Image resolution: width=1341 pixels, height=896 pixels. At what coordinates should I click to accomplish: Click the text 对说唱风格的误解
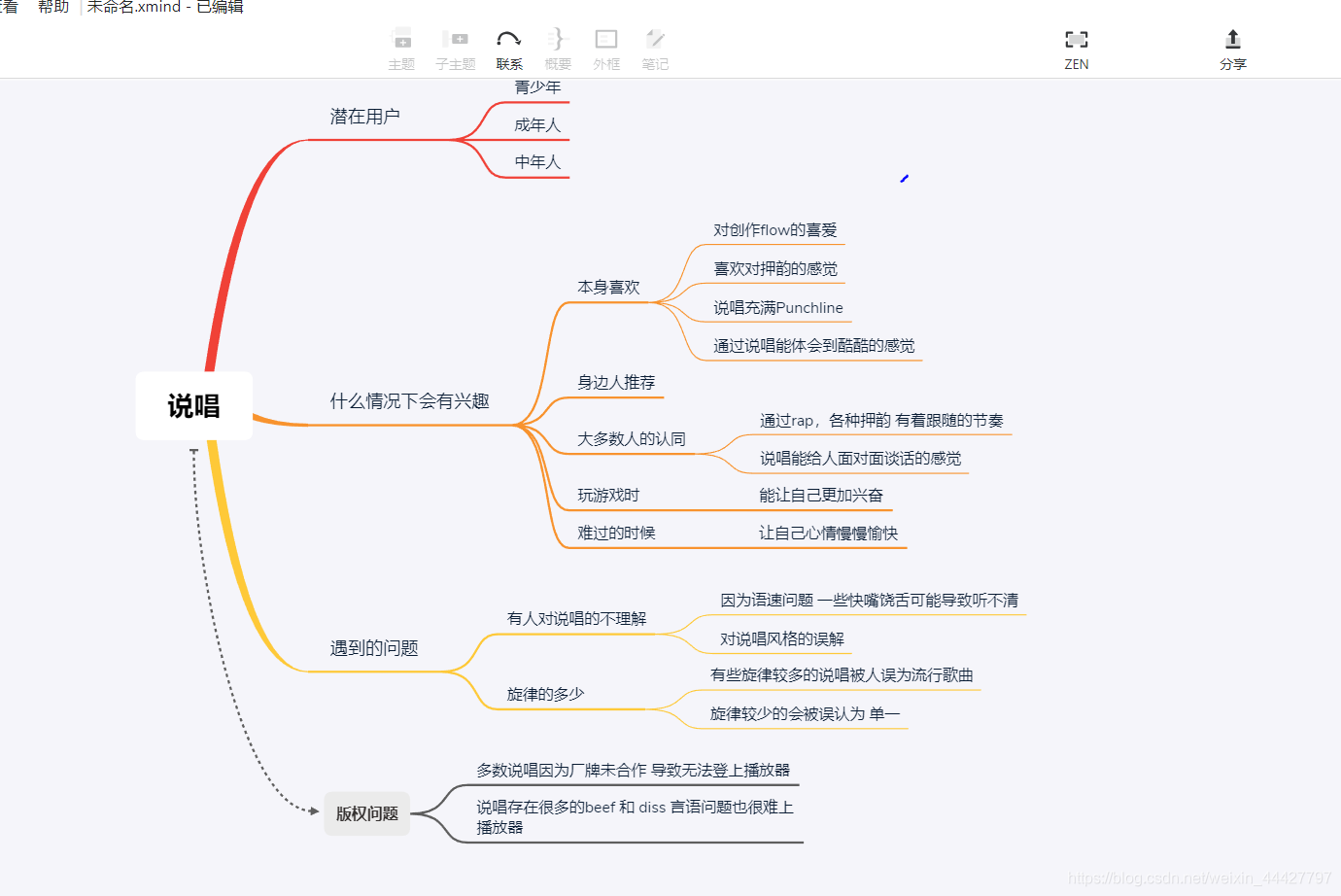pyautogui.click(x=781, y=639)
